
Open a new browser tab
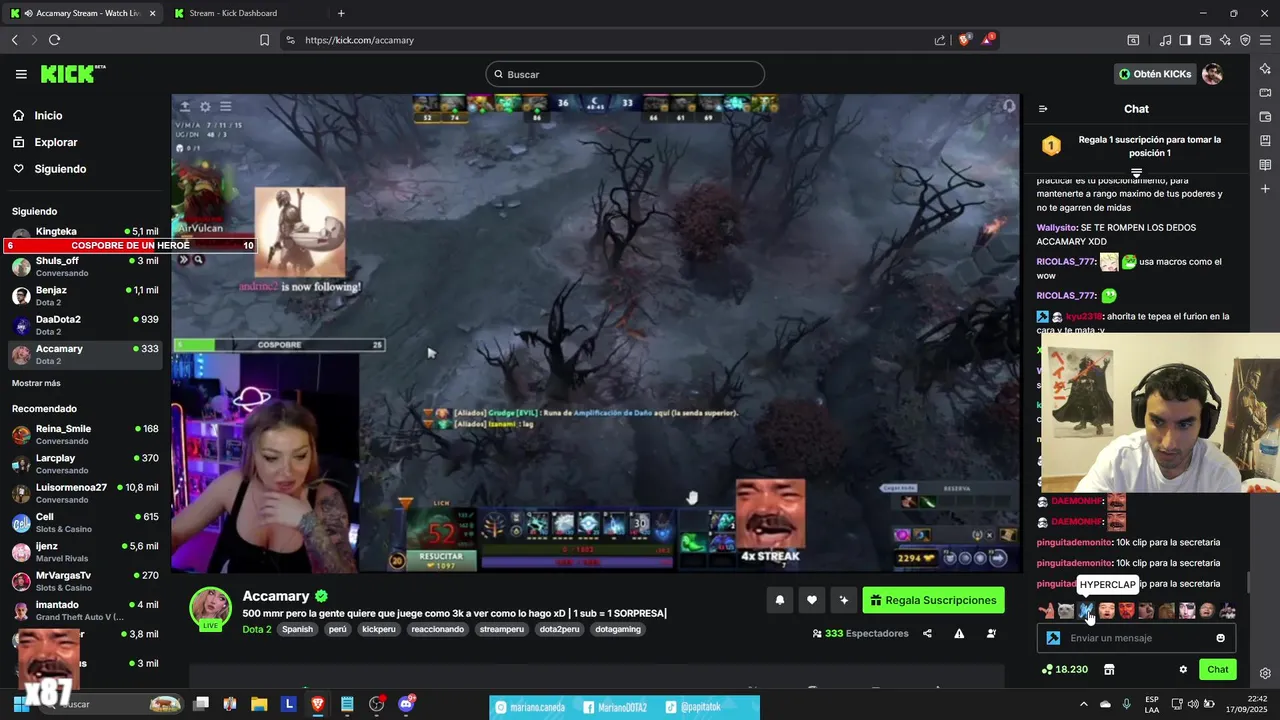[341, 13]
